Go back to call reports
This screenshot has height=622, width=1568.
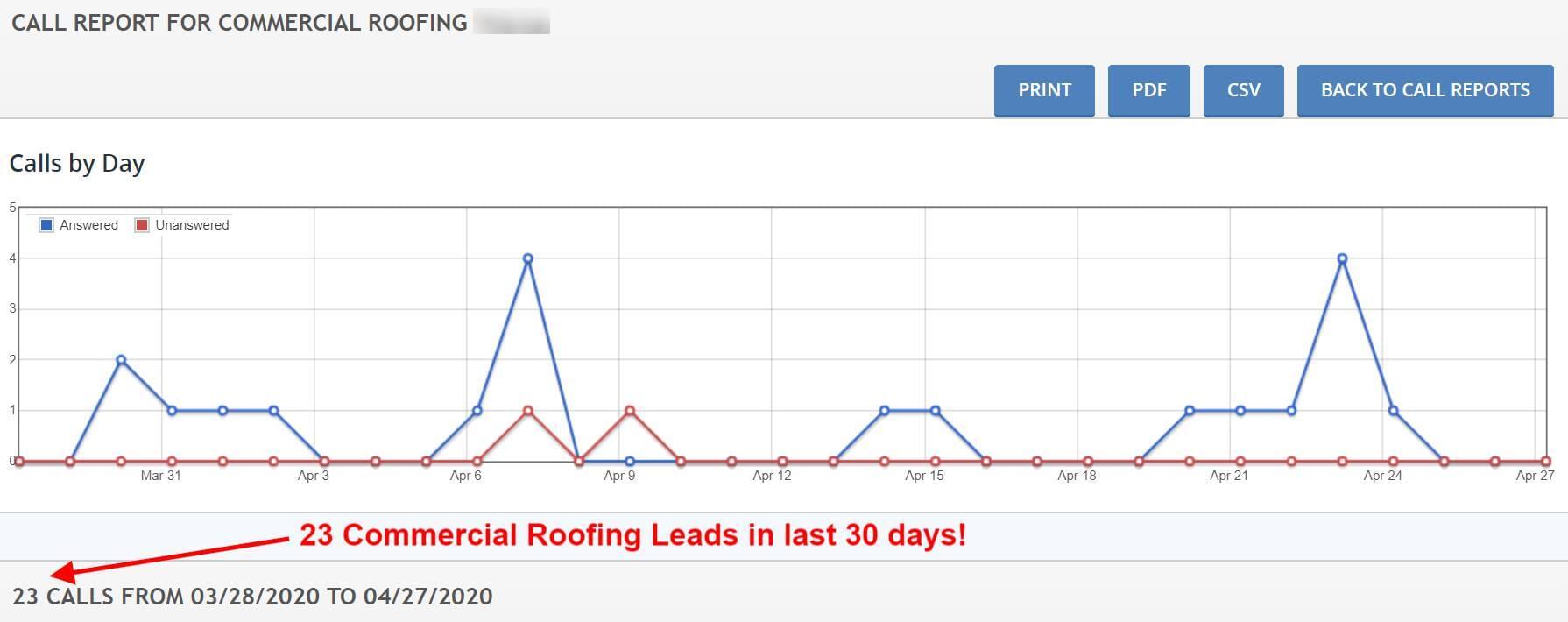pyautogui.click(x=1425, y=90)
